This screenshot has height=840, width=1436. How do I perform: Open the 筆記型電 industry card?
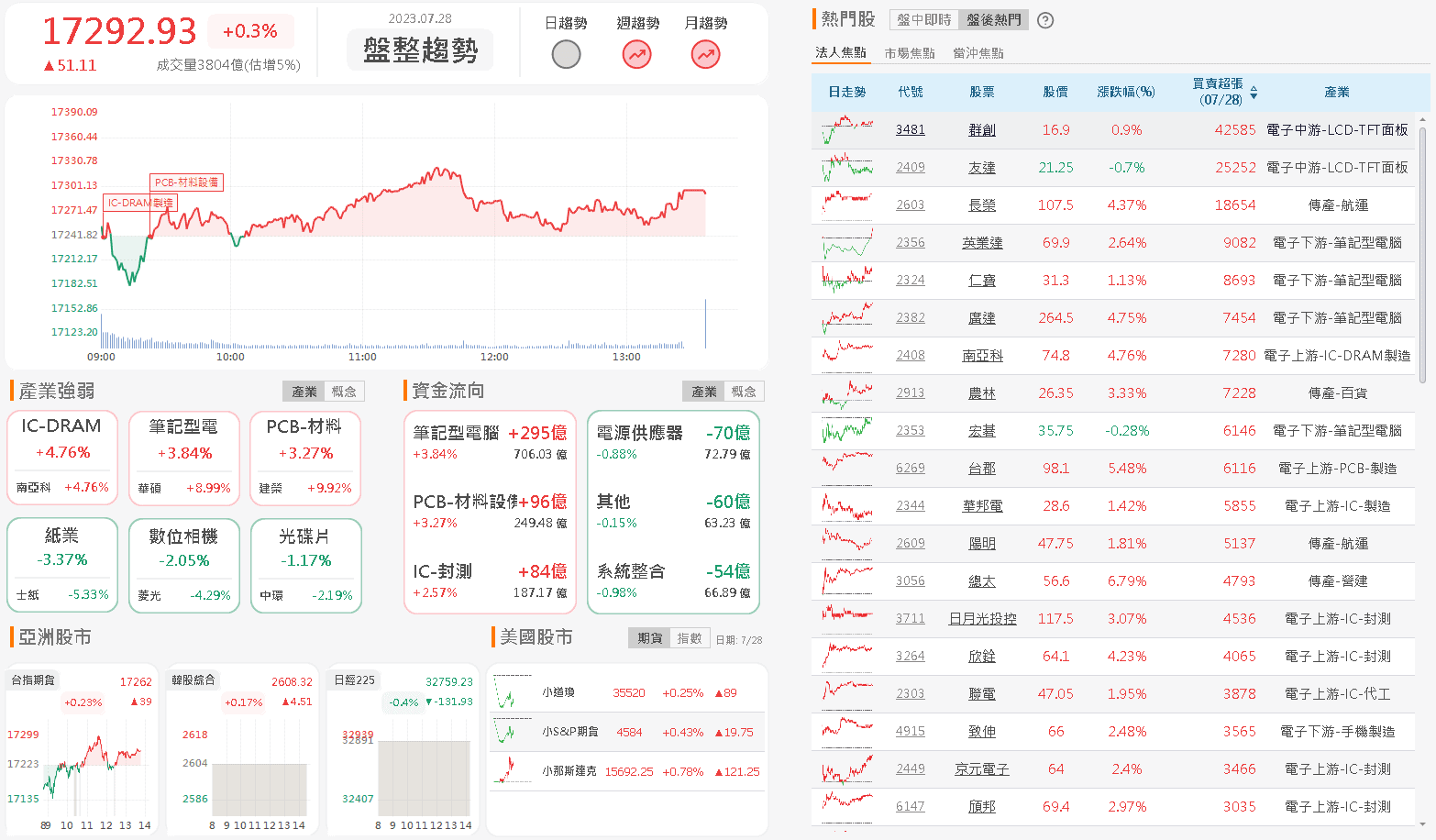click(184, 458)
